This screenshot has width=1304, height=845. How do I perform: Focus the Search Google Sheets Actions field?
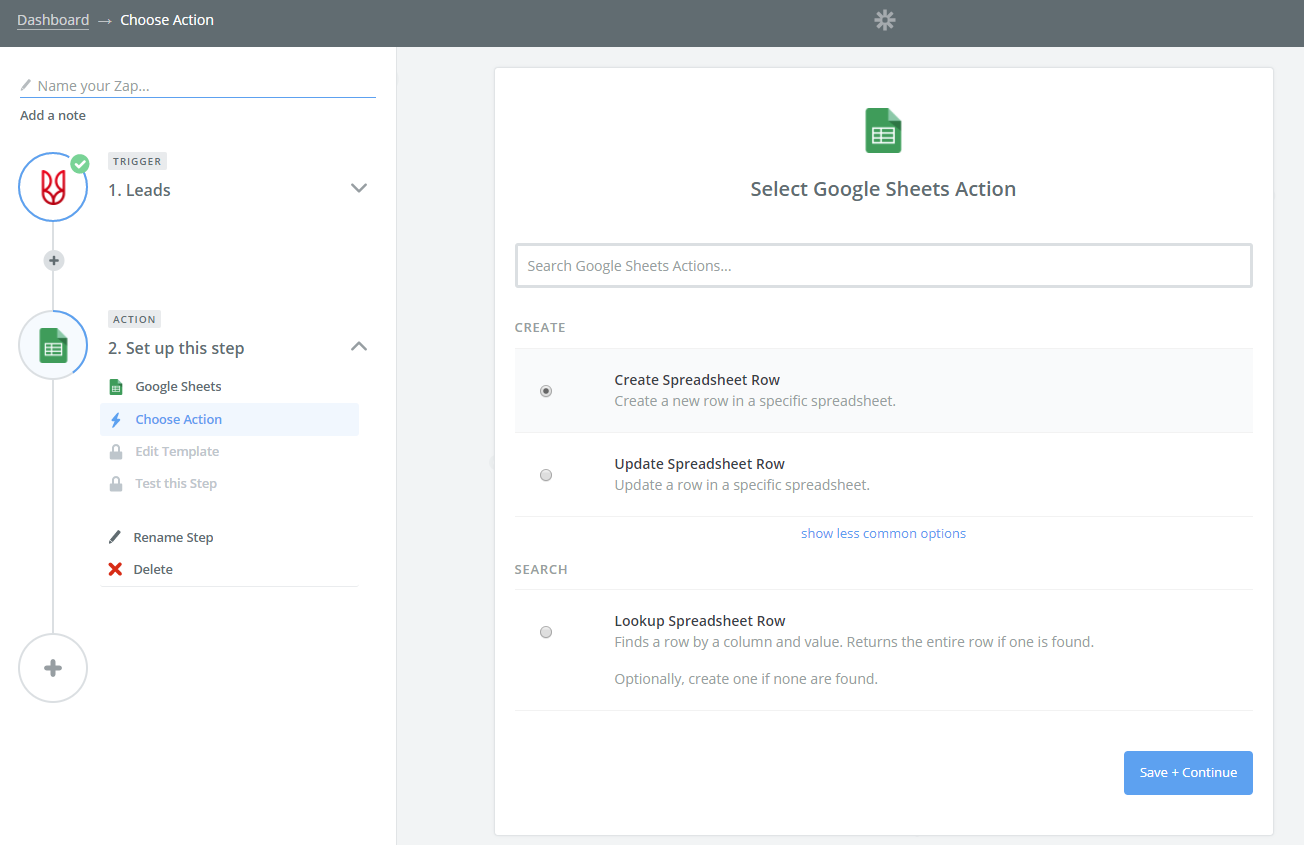pos(883,266)
